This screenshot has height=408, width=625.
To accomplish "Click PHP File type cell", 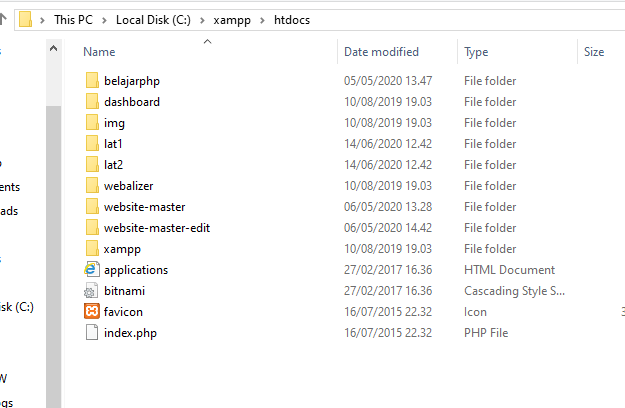I will click(x=486, y=333).
